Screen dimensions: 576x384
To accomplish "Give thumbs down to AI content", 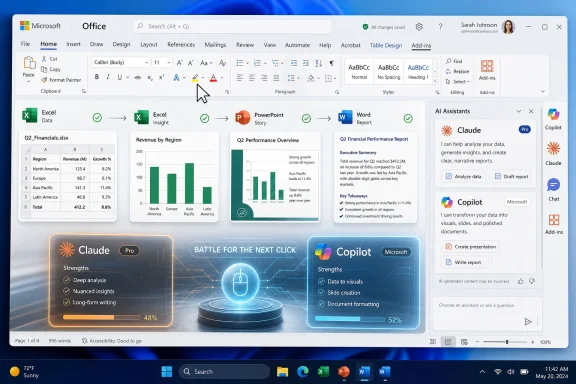I will coord(532,281).
